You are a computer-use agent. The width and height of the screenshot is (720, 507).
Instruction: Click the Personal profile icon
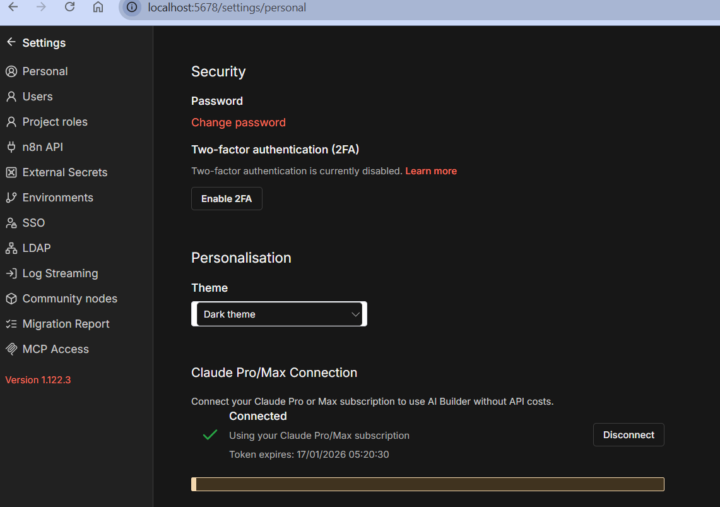pyautogui.click(x=11, y=71)
